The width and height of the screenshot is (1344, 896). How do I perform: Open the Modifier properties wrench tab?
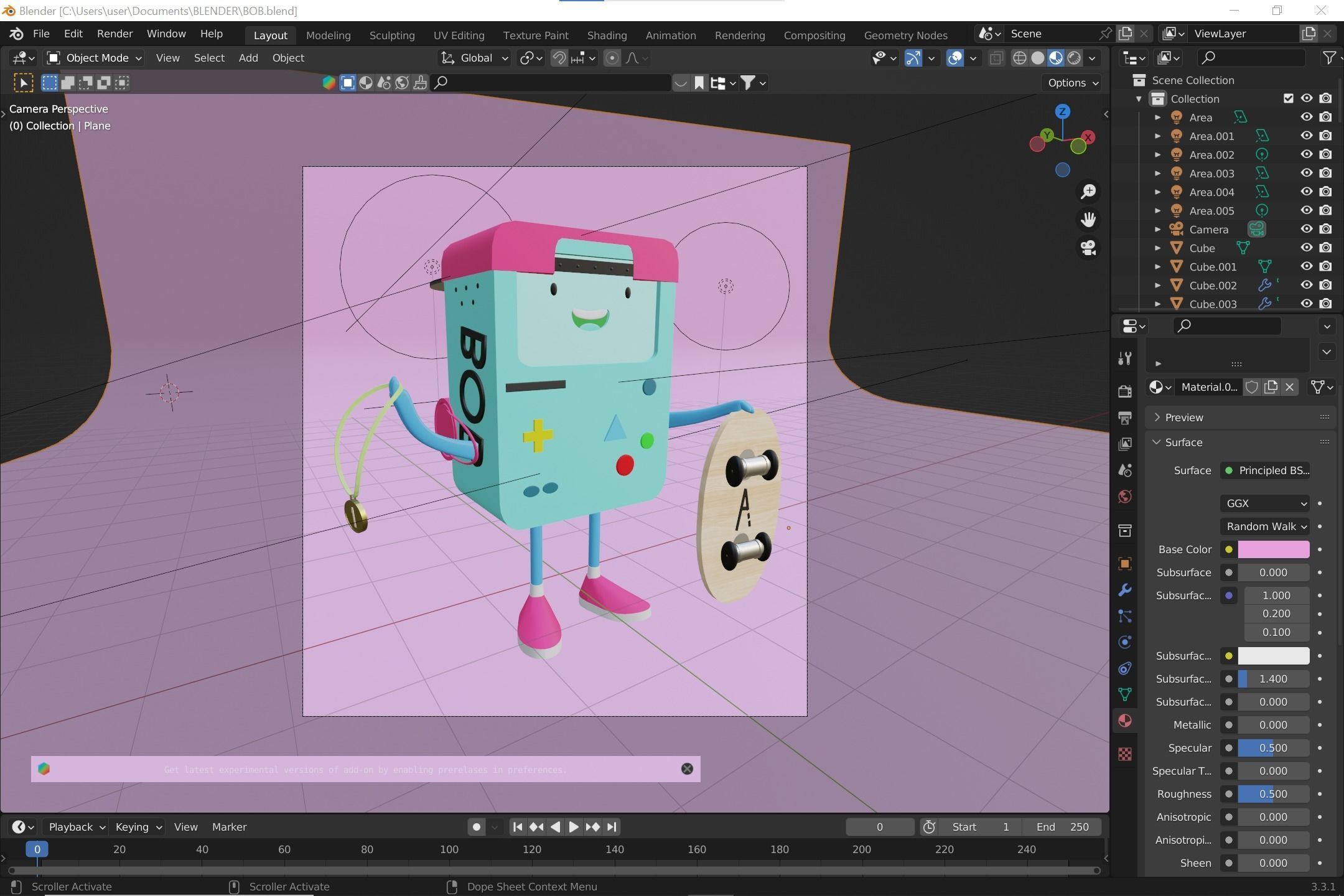pyautogui.click(x=1124, y=590)
